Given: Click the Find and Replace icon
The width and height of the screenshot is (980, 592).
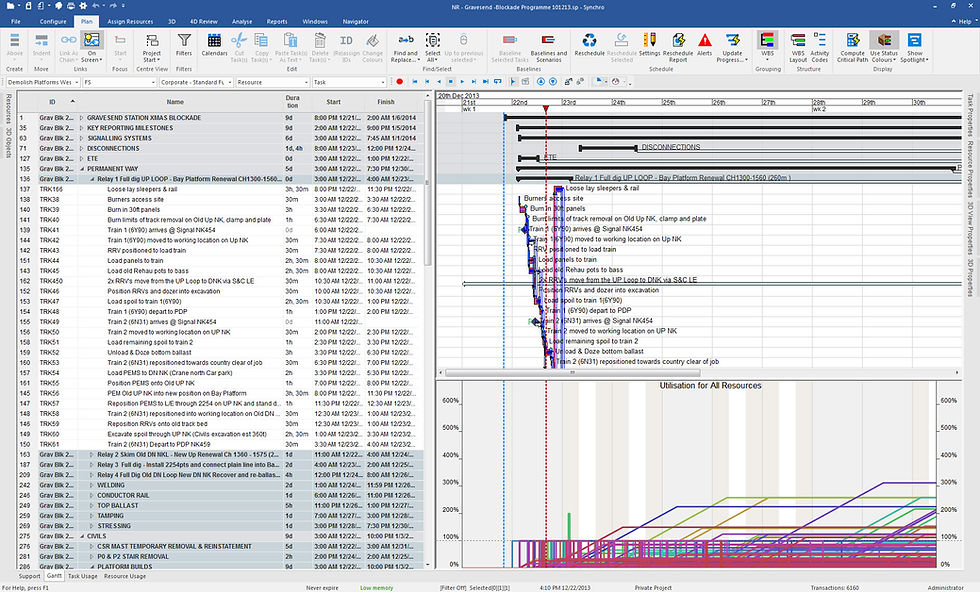Looking at the screenshot, I should (405, 41).
